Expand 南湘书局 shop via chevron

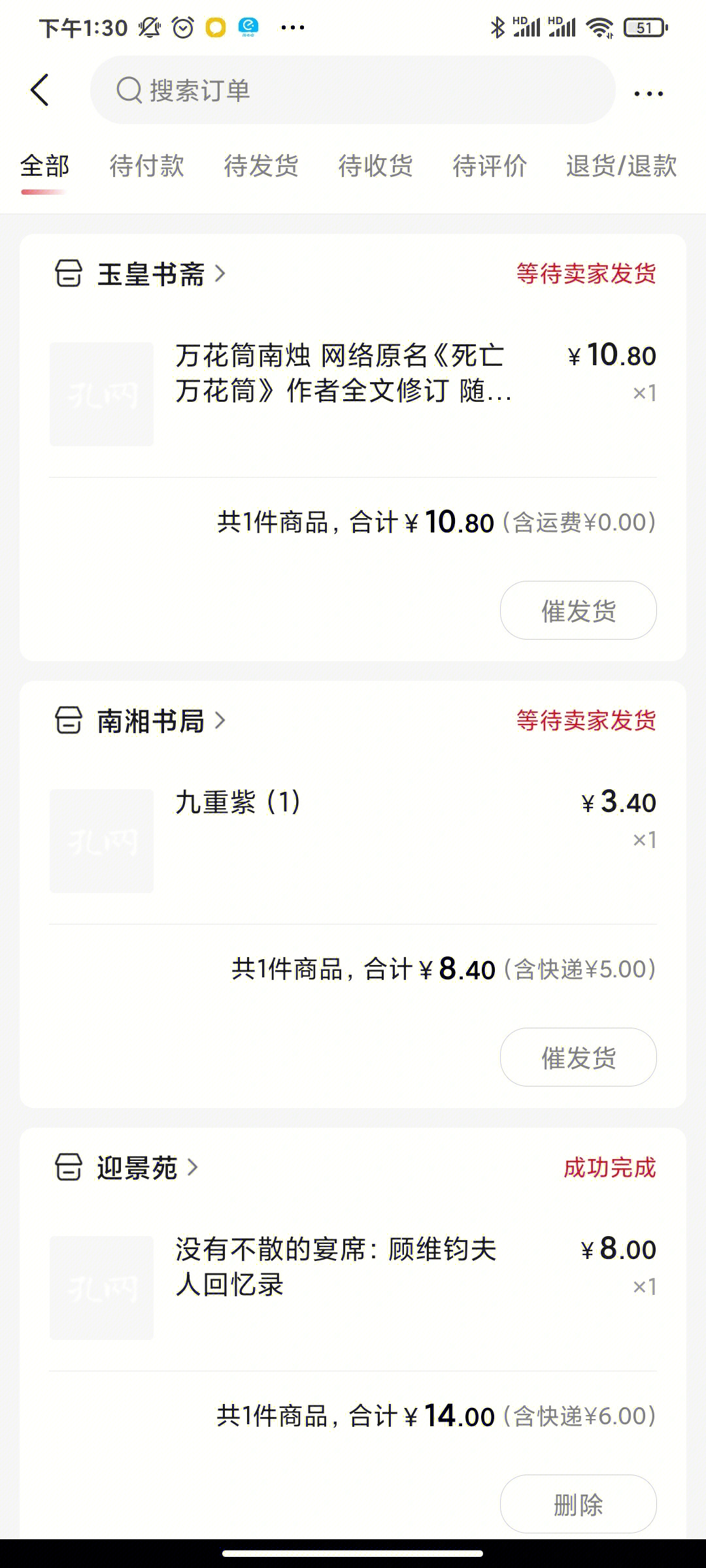pos(220,721)
